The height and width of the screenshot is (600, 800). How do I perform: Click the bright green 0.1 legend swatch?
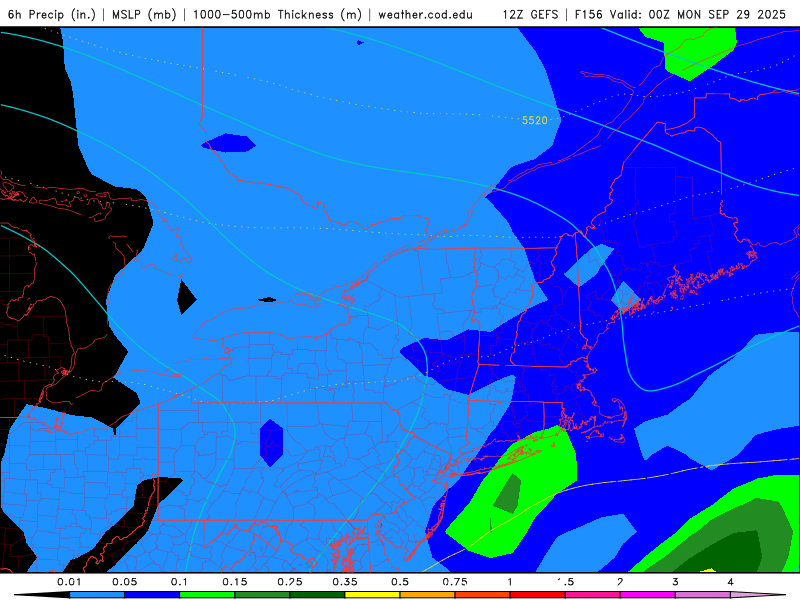[207, 595]
